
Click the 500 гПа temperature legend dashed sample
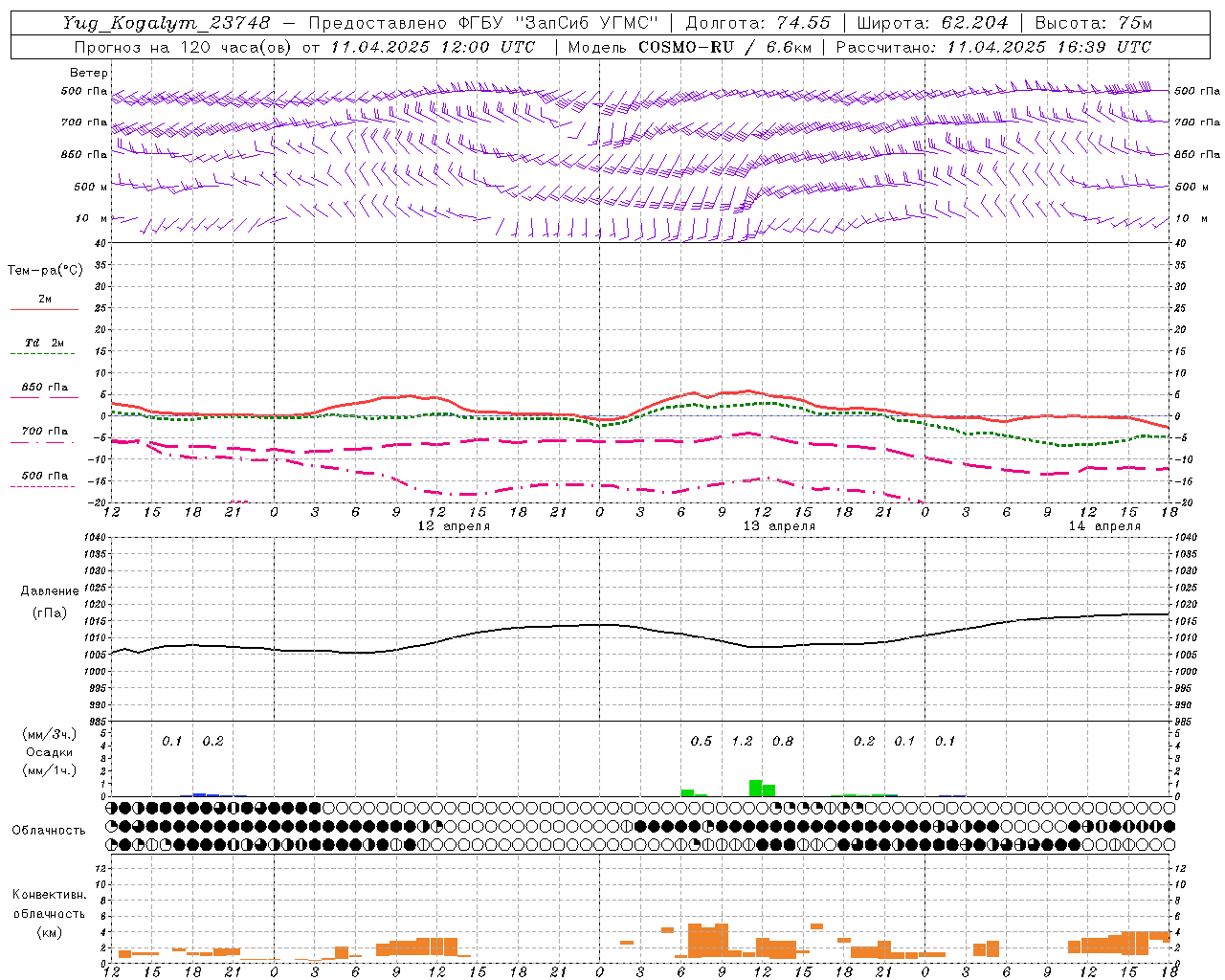click(x=42, y=486)
